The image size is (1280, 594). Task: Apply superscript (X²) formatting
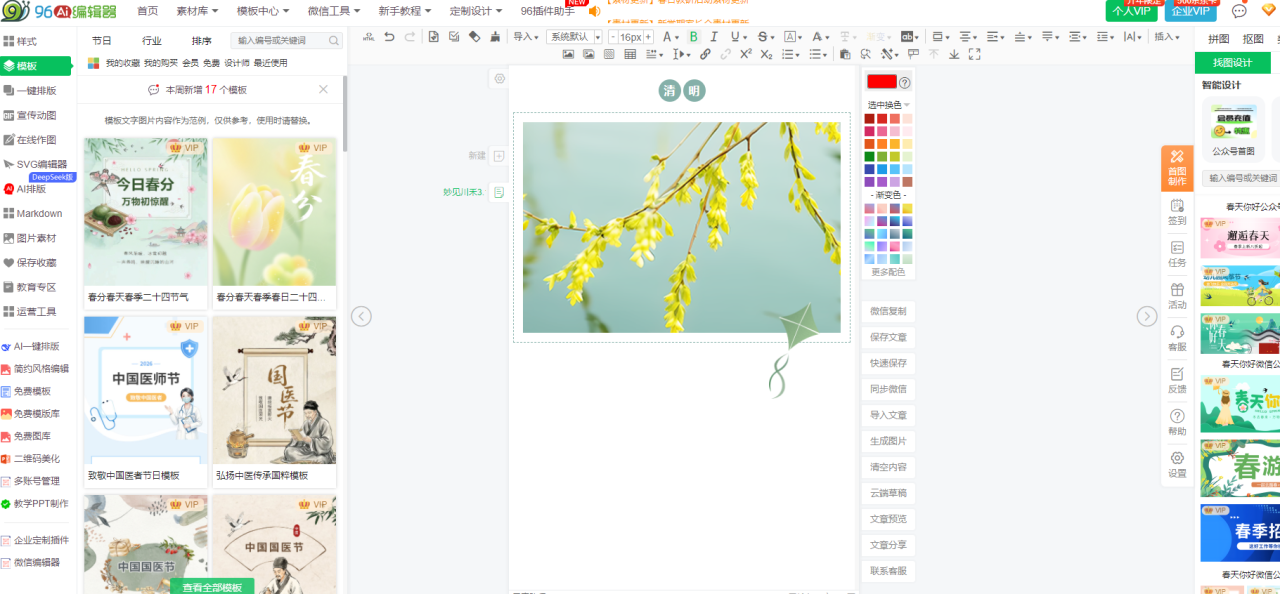pyautogui.click(x=746, y=54)
